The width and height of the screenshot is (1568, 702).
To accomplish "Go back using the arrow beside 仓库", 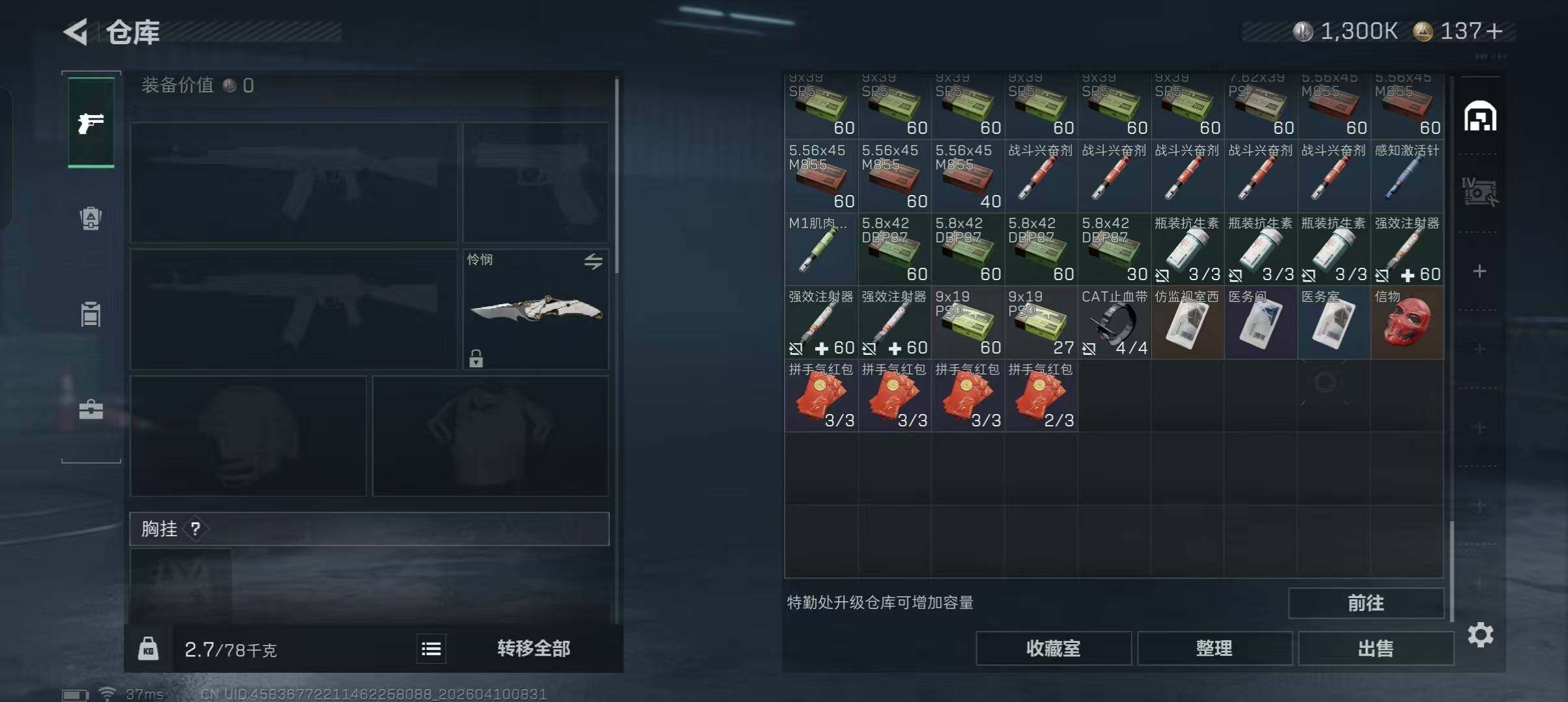I will point(76,32).
